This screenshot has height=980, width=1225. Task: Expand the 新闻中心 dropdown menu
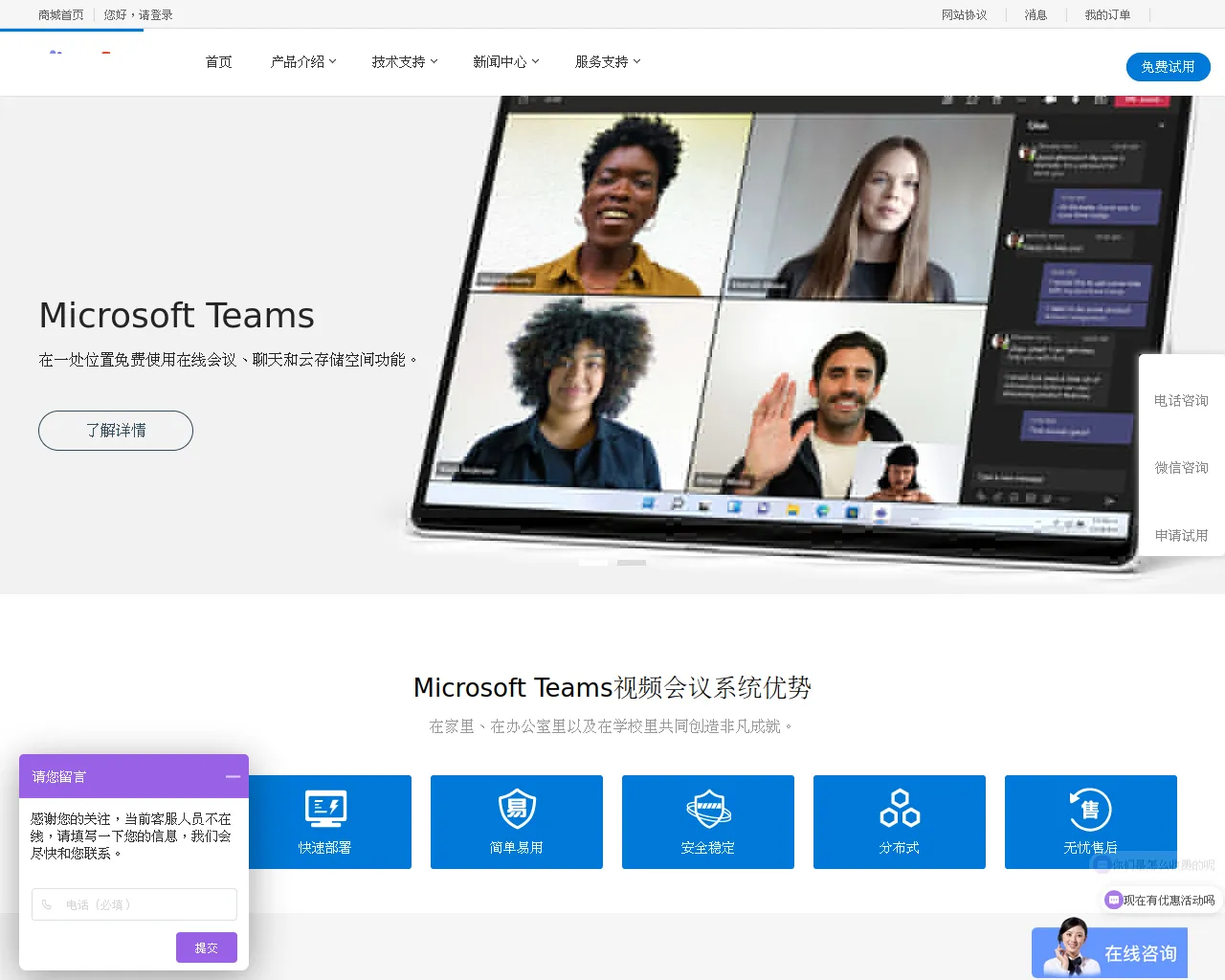click(x=506, y=61)
